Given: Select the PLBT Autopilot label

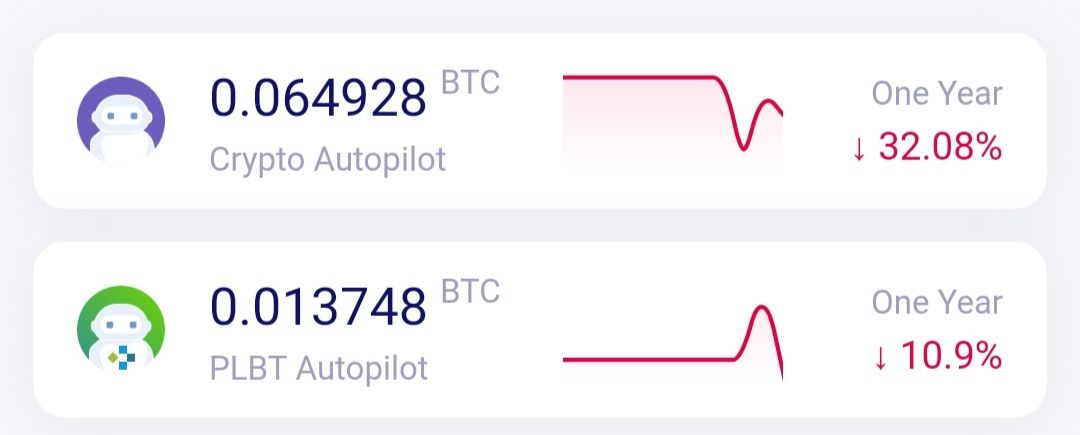Looking at the screenshot, I should (x=319, y=368).
